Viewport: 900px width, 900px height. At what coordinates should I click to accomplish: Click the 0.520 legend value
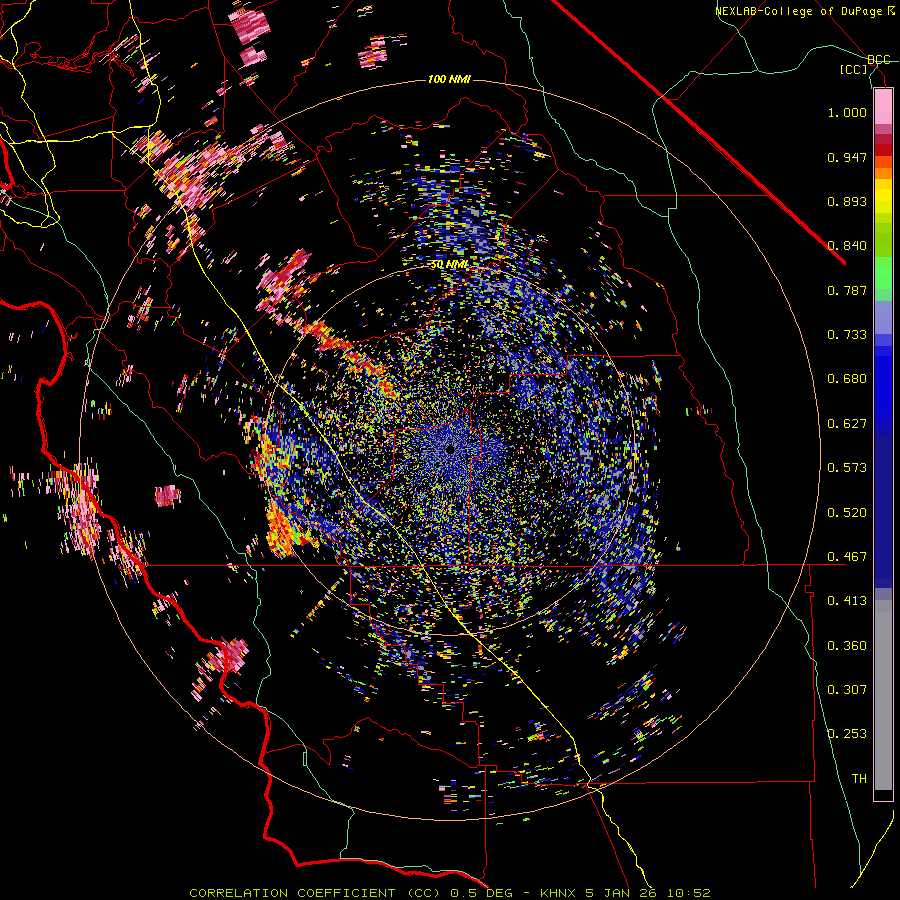(847, 513)
